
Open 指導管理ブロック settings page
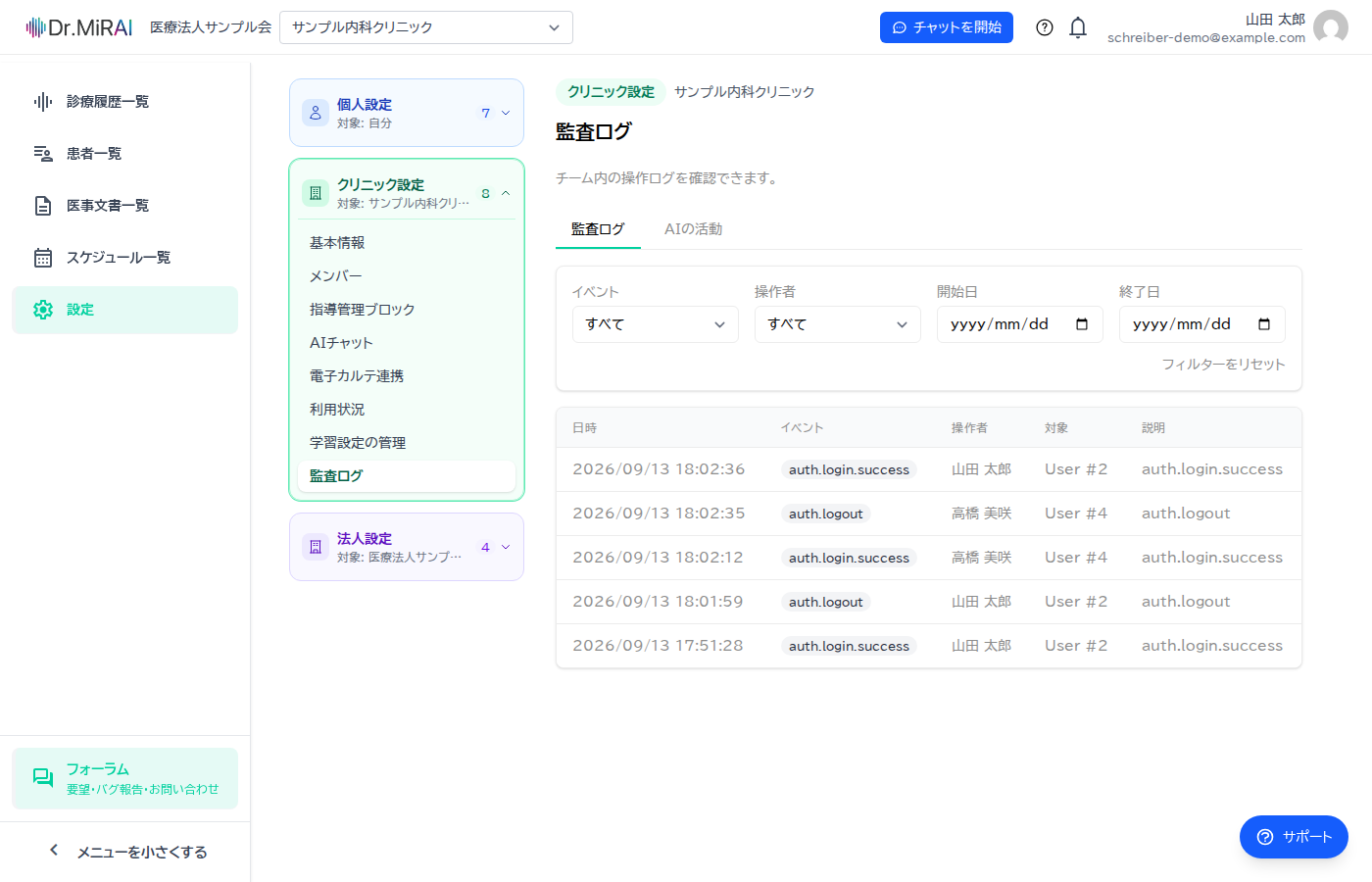coord(407,310)
